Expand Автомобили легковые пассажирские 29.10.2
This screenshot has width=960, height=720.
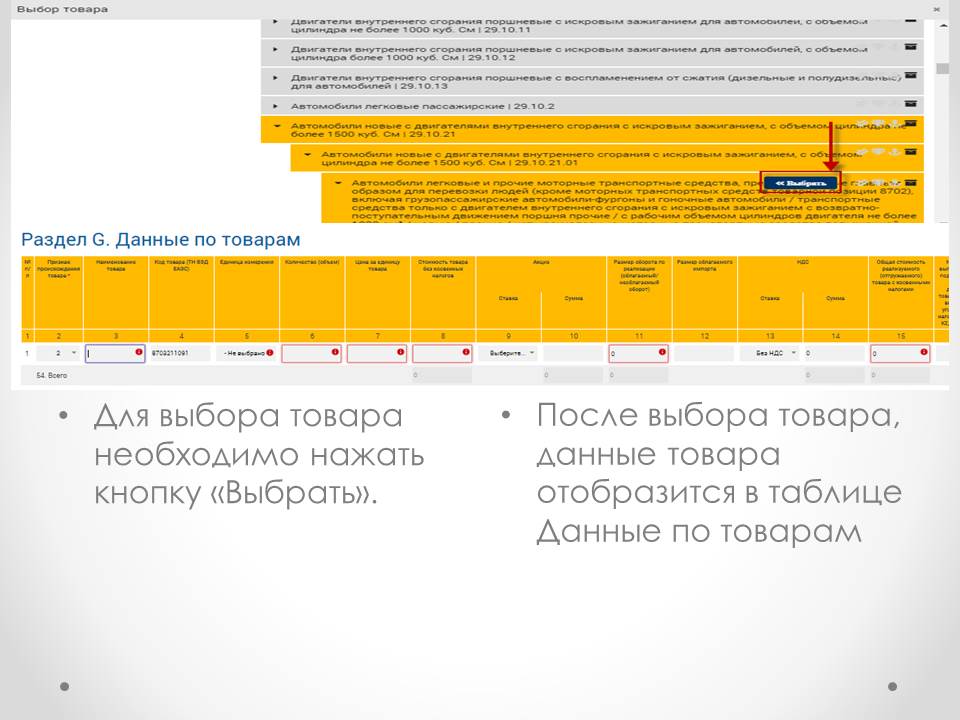276,104
